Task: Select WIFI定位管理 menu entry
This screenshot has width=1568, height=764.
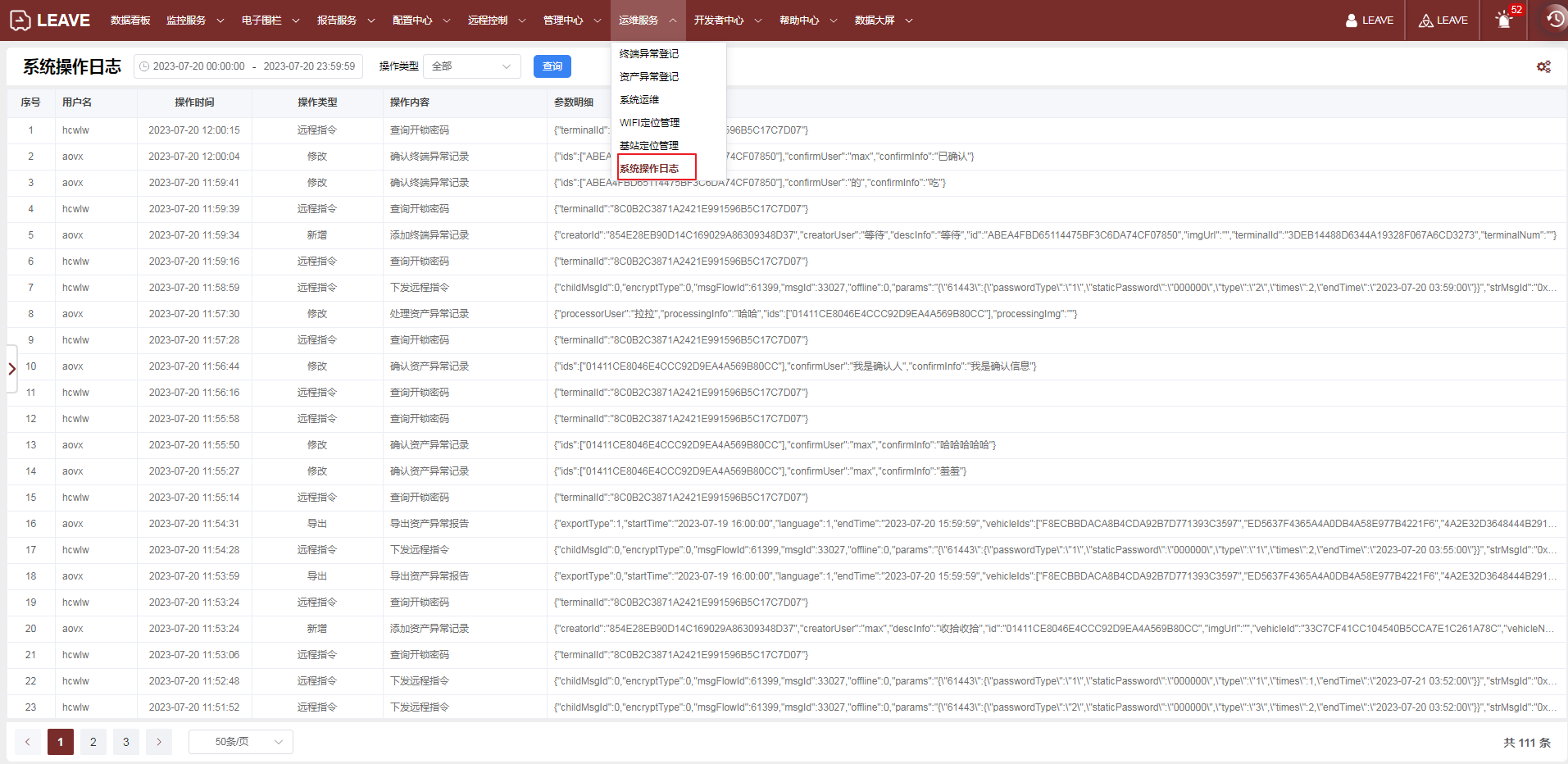Action: [x=649, y=123]
